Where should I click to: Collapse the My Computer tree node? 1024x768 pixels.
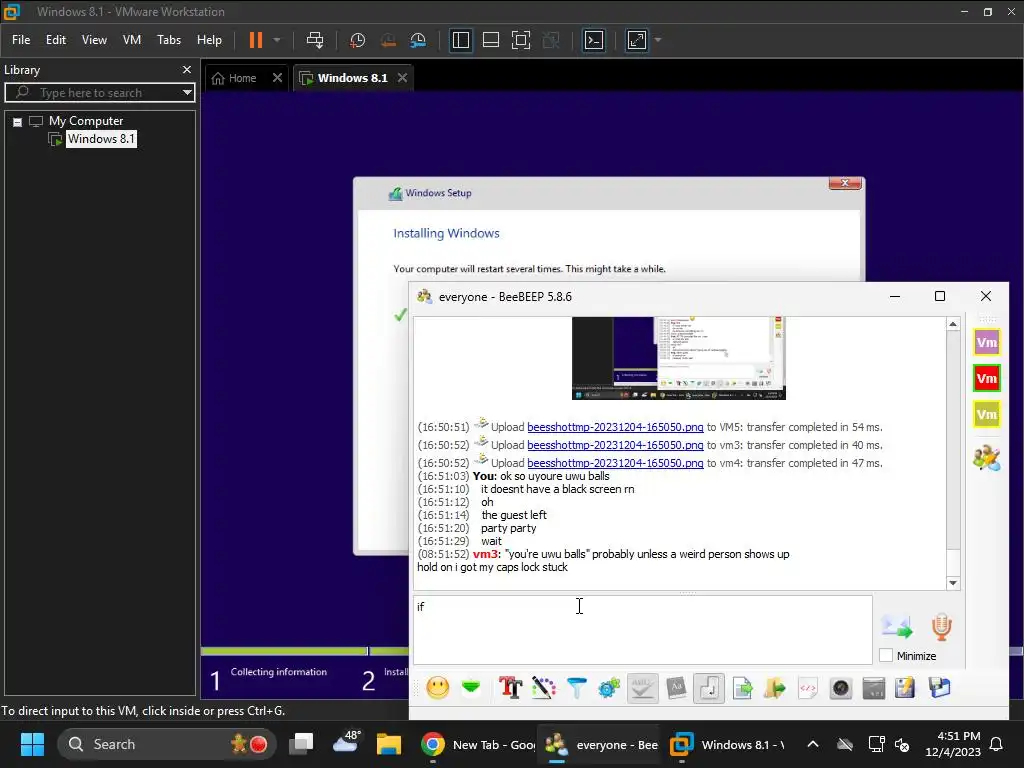pyautogui.click(x=18, y=121)
